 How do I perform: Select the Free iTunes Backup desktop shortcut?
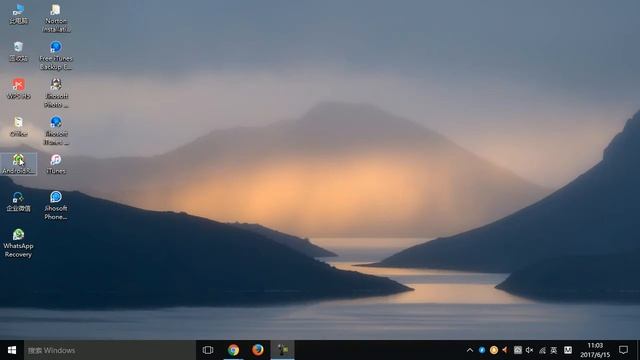56,56
